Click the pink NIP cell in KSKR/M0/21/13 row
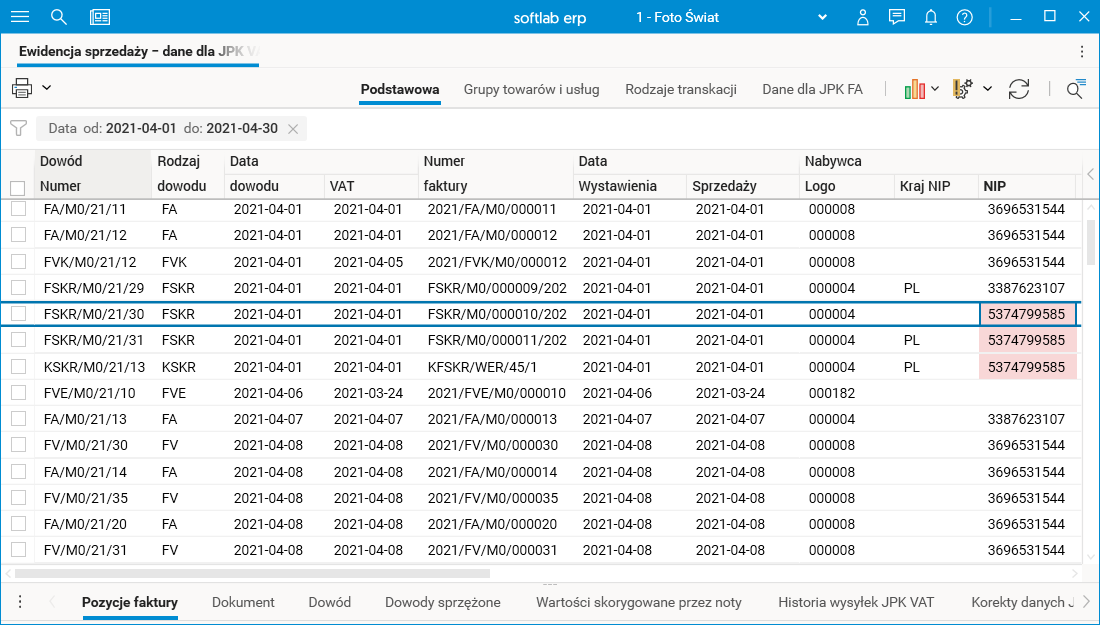 (x=1028, y=367)
